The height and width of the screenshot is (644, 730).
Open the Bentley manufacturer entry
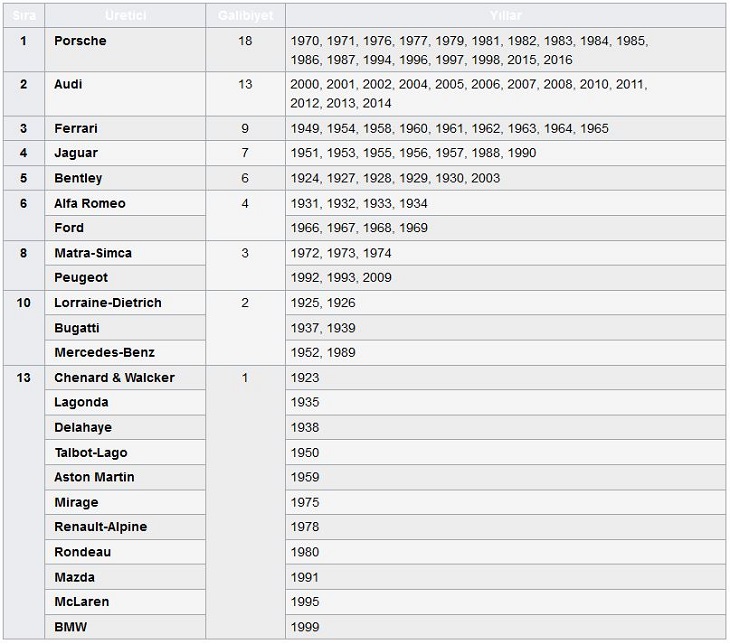click(78, 178)
